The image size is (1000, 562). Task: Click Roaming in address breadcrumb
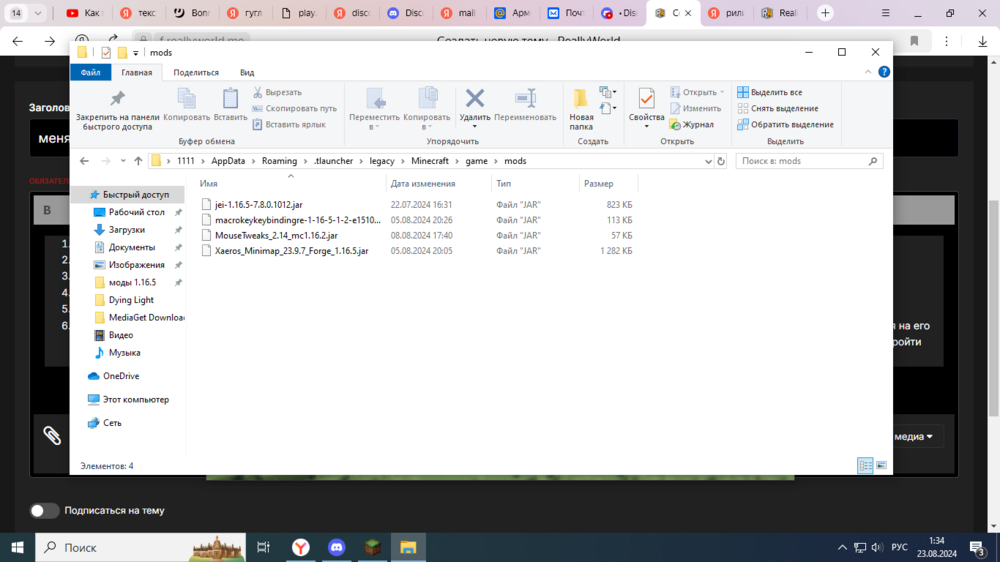click(x=279, y=161)
